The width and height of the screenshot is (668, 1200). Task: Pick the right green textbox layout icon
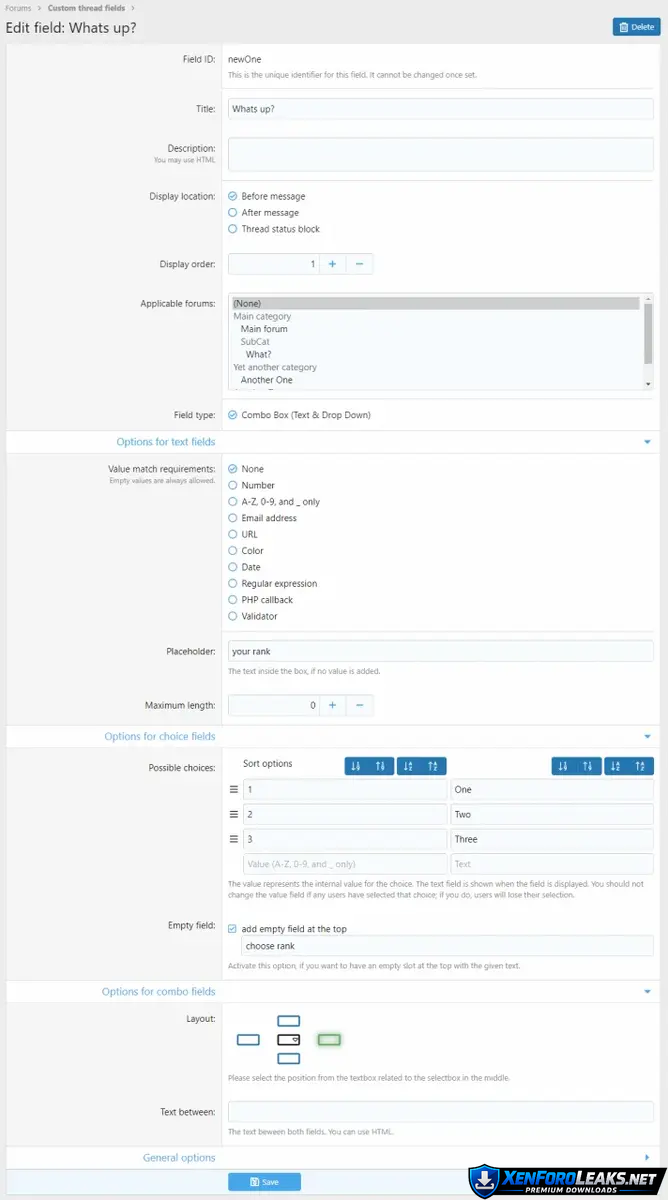(x=329, y=1040)
